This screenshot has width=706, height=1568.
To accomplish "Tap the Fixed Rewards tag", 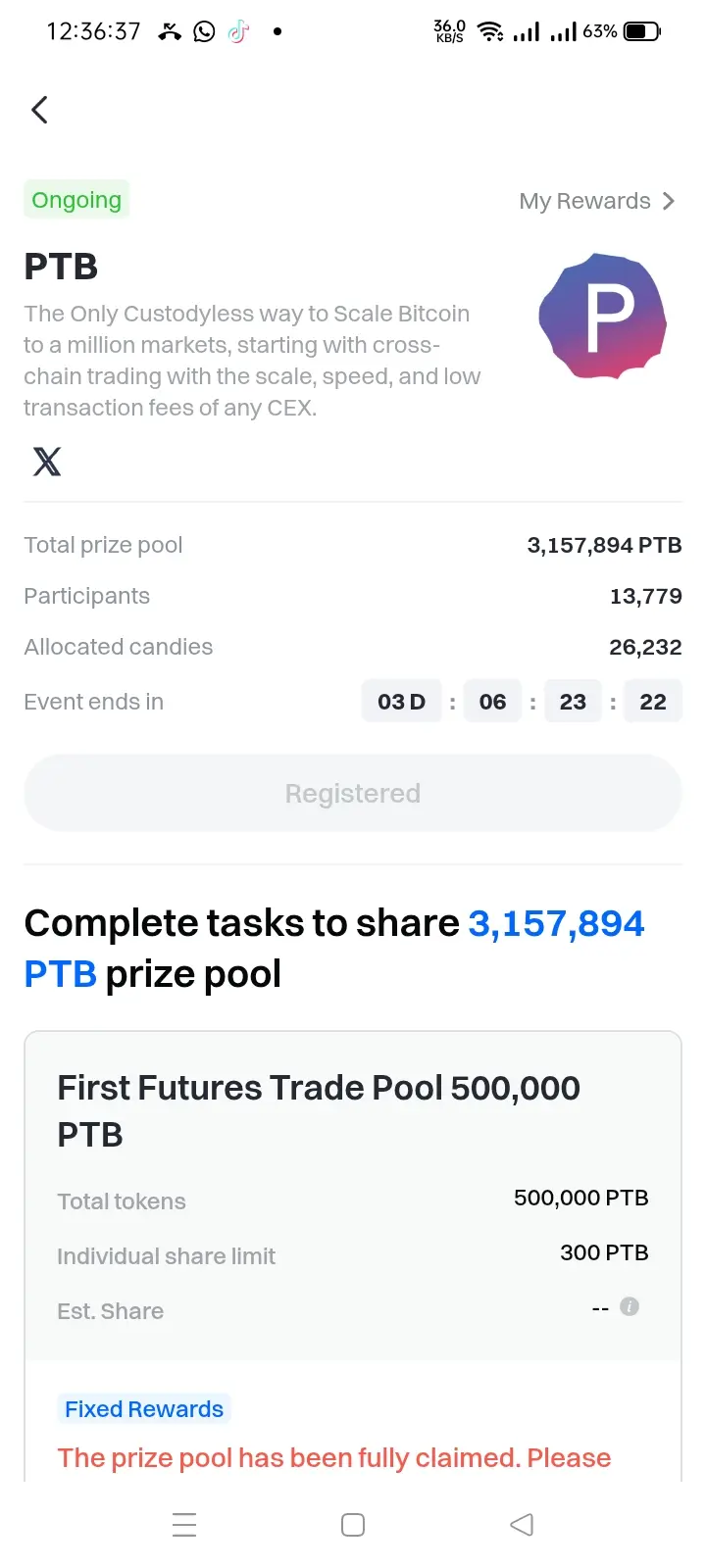I will tap(144, 1409).
